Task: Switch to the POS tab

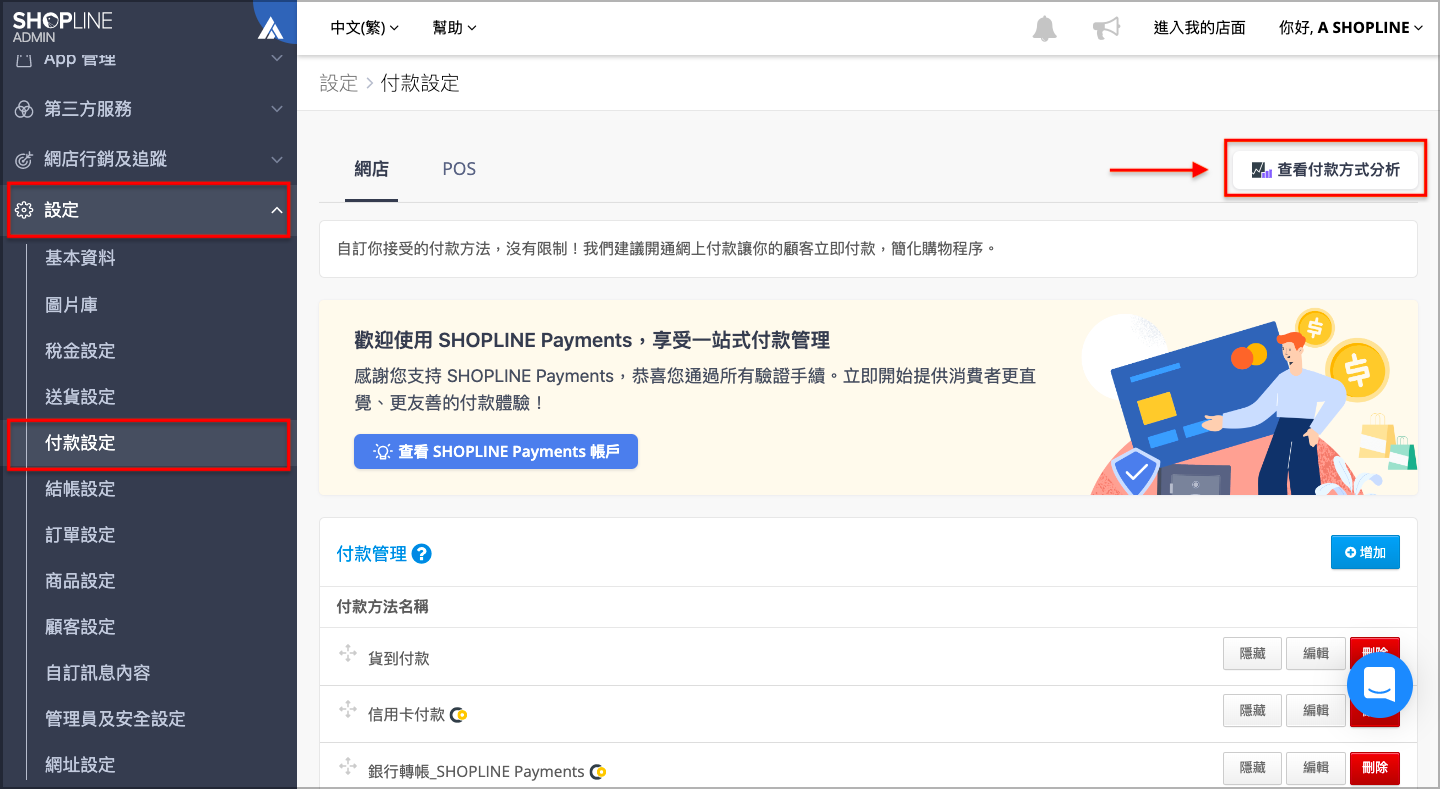Action: click(x=459, y=169)
